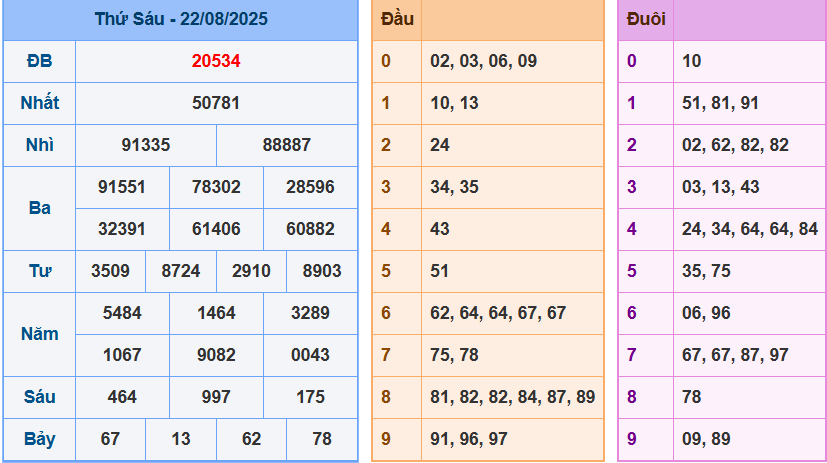Image resolution: width=827 pixels, height=463 pixels.
Task: Select fourth prize number 8903
Action: click(322, 271)
